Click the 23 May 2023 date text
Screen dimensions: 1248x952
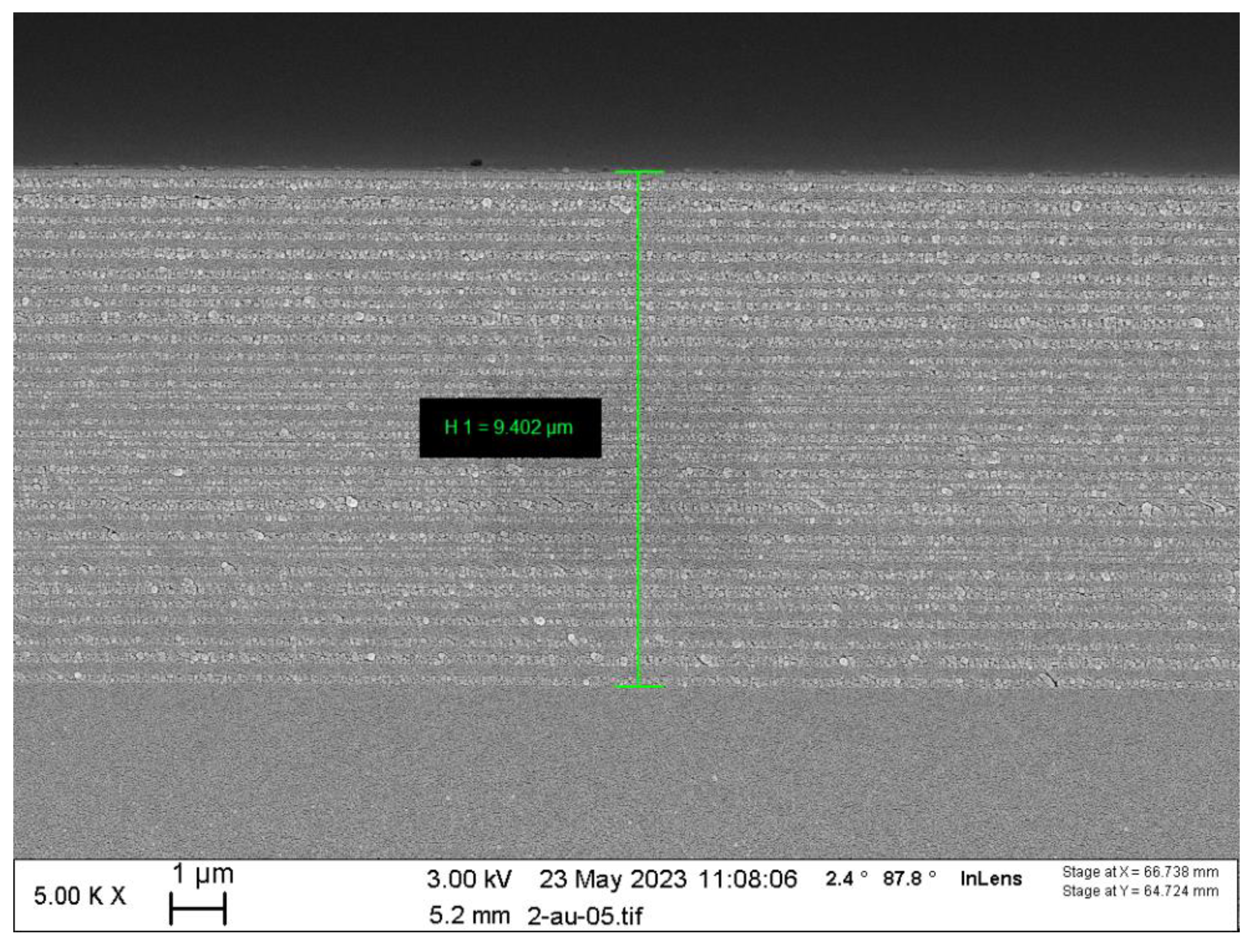coord(612,879)
